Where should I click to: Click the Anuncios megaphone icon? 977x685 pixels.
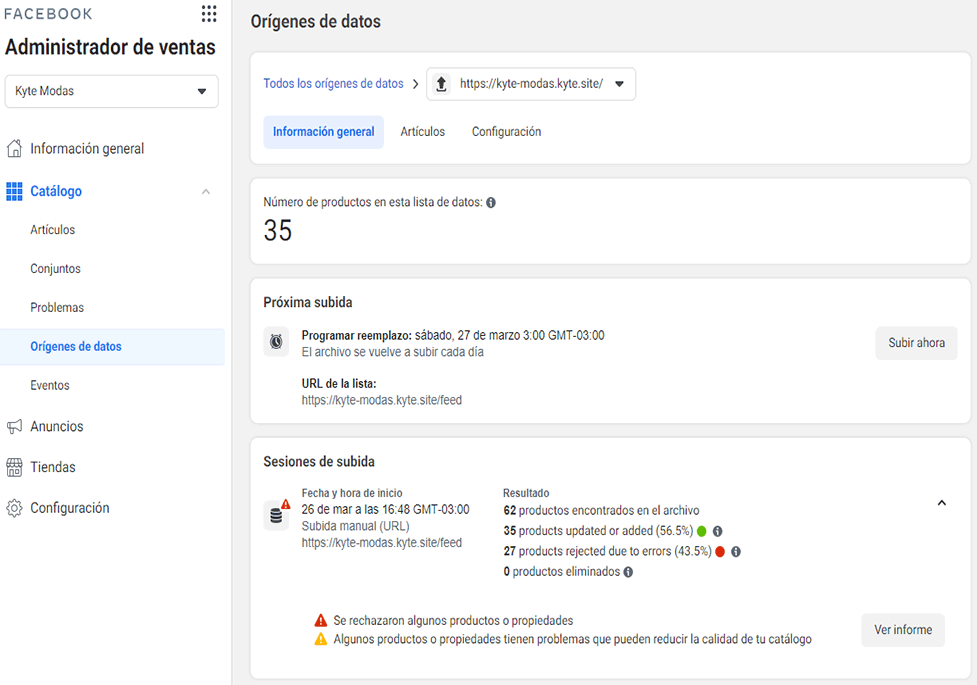(x=14, y=426)
